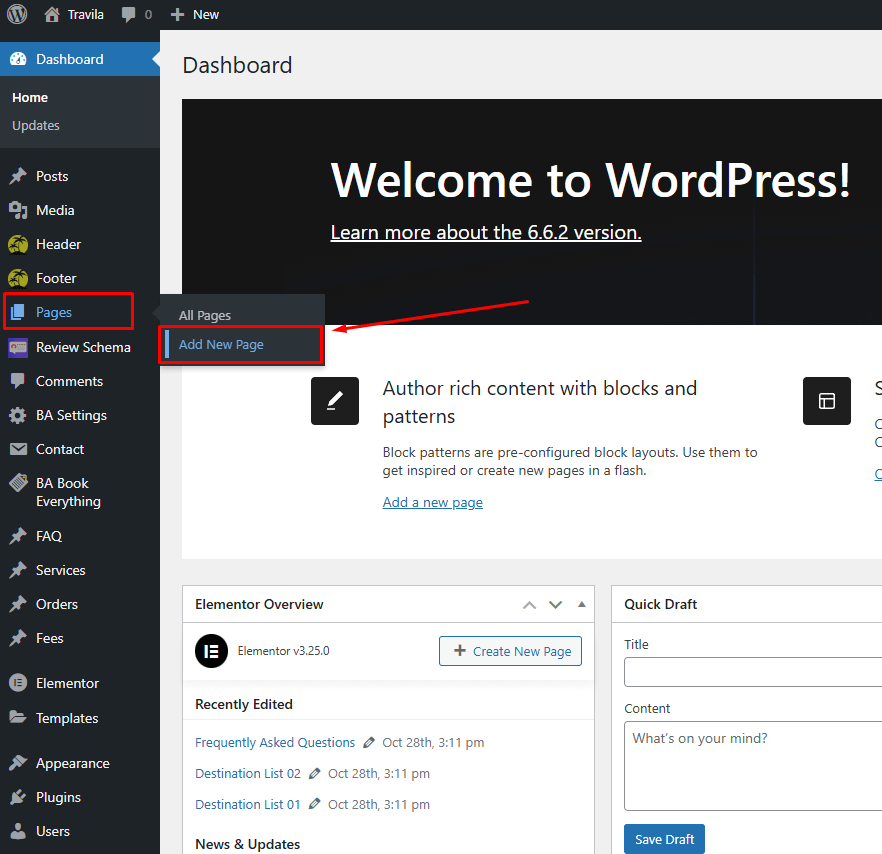882x854 pixels.
Task: Open Updates under Dashboard menu
Action: pyautogui.click(x=36, y=125)
